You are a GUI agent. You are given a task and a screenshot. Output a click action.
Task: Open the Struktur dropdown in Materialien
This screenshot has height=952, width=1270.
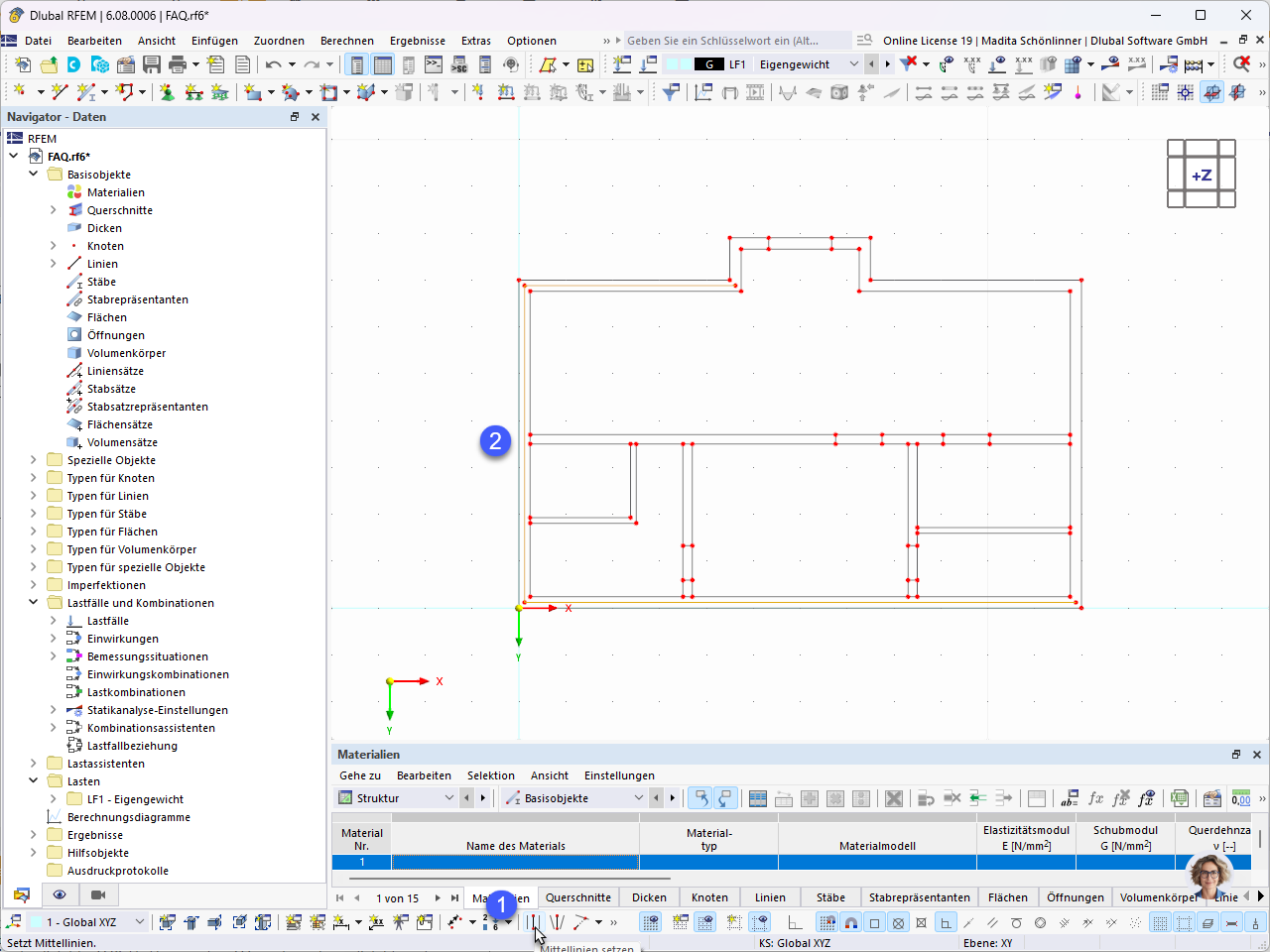[x=448, y=798]
